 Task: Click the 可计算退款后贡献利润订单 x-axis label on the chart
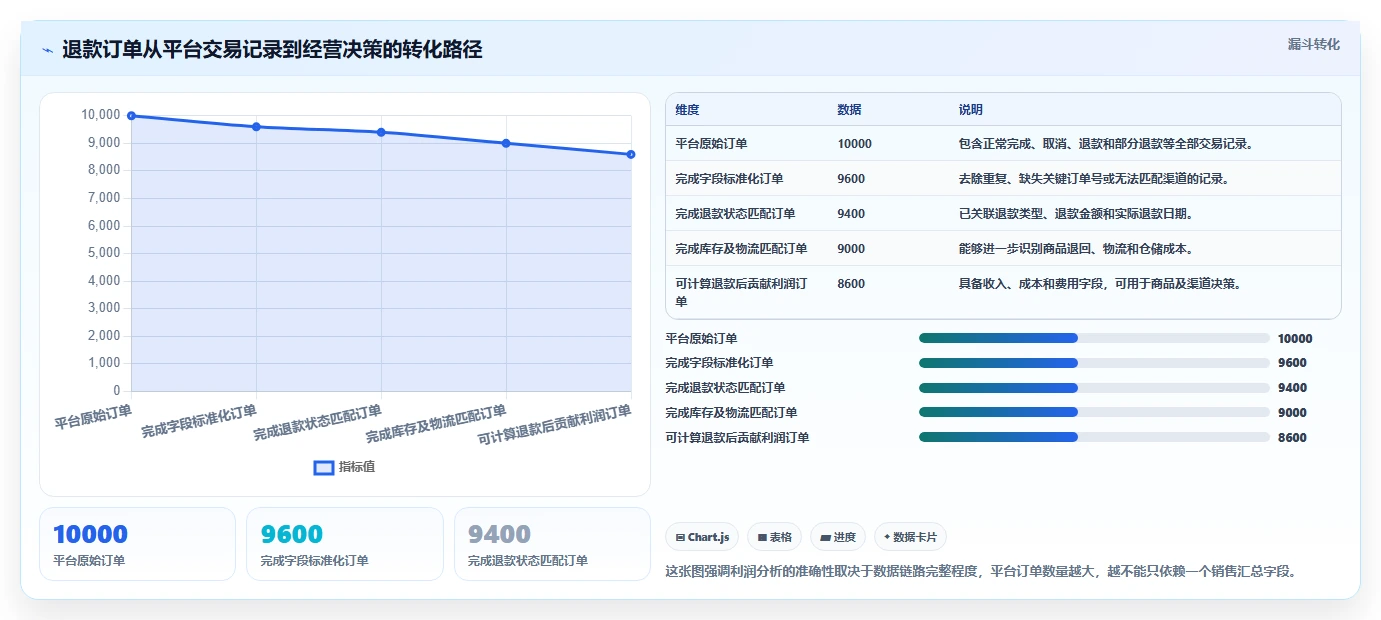pos(555,425)
